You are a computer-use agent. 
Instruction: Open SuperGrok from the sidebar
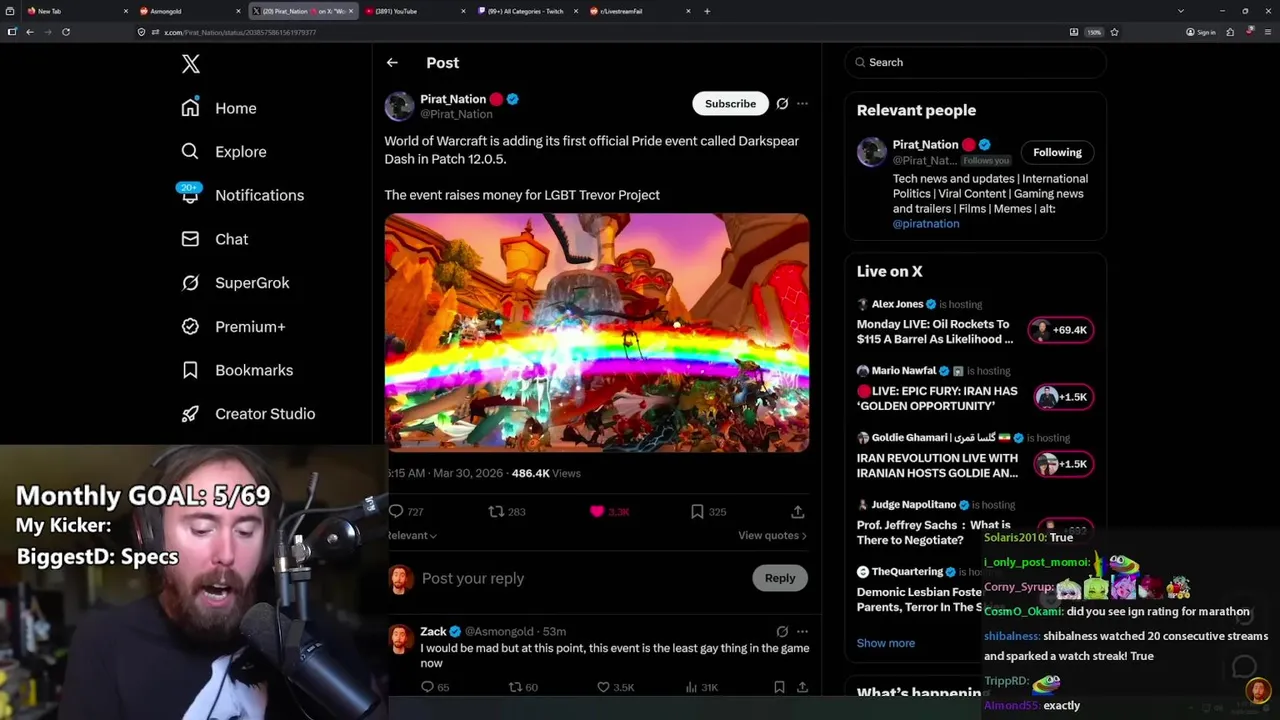pyautogui.click(x=236, y=283)
